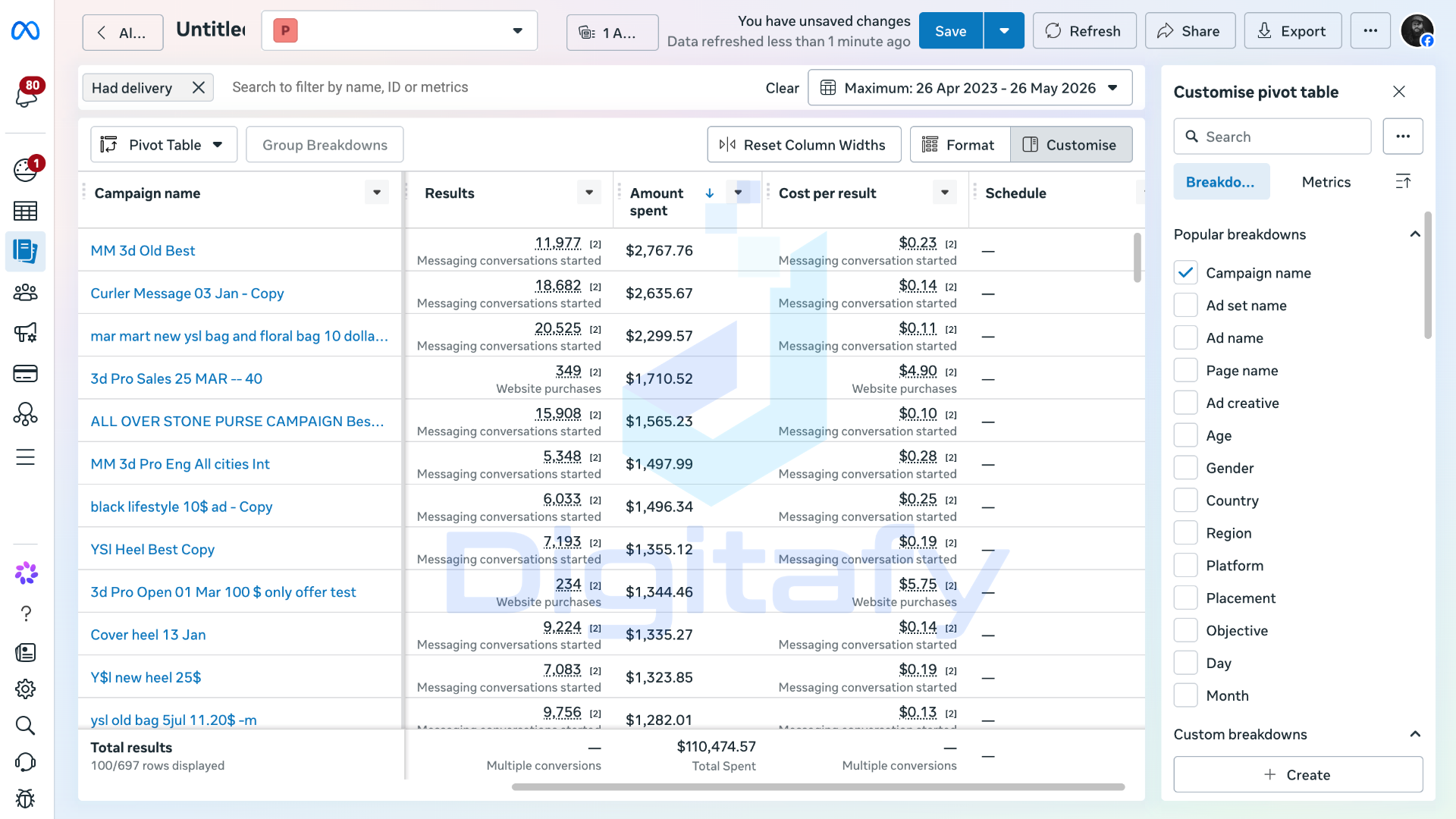Open the Results column menu arrow
1456x819 pixels.
pos(589,193)
